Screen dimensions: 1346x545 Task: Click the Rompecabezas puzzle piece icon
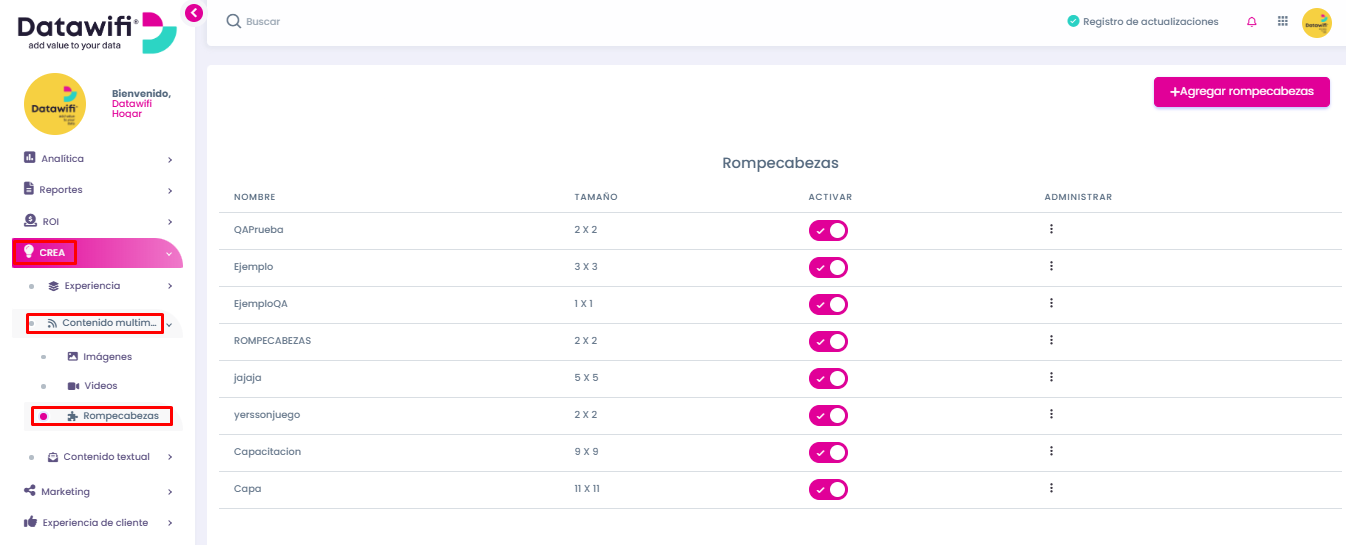[x=72, y=416]
